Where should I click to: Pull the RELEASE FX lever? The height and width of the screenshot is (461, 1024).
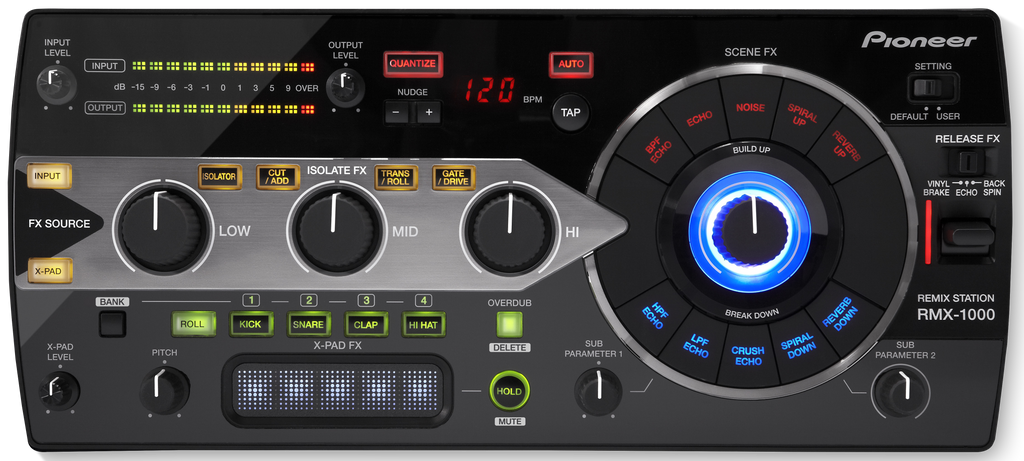click(x=969, y=235)
